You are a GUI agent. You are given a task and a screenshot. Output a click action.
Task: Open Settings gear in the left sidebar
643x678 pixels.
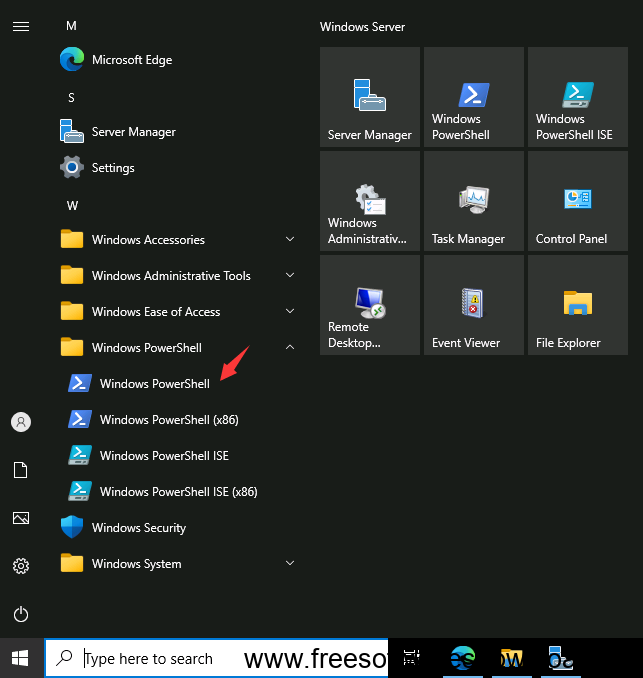tap(21, 566)
